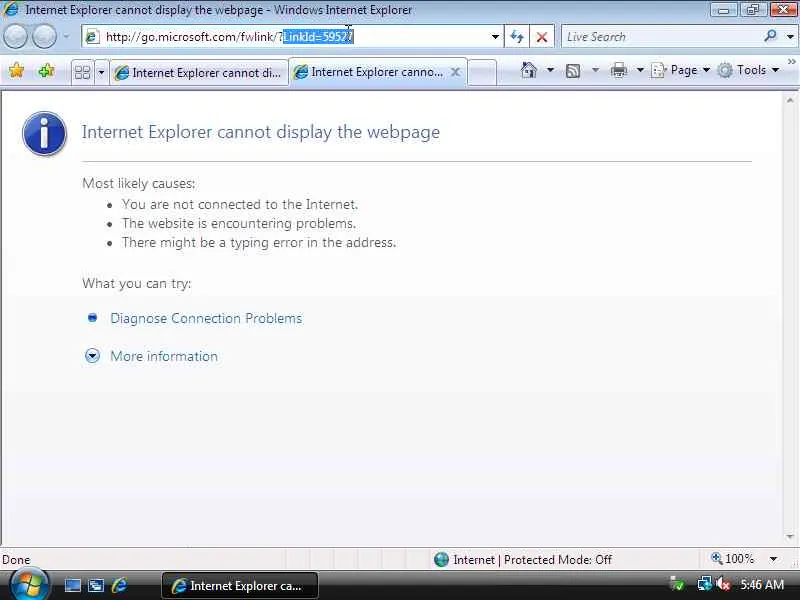Open the search options dropdown arrow
The height and width of the screenshot is (600, 800).
pos(790,37)
